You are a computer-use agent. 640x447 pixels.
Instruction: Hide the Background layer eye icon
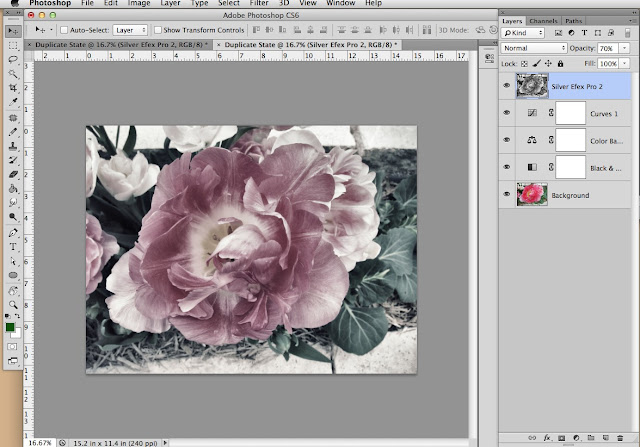(x=507, y=195)
